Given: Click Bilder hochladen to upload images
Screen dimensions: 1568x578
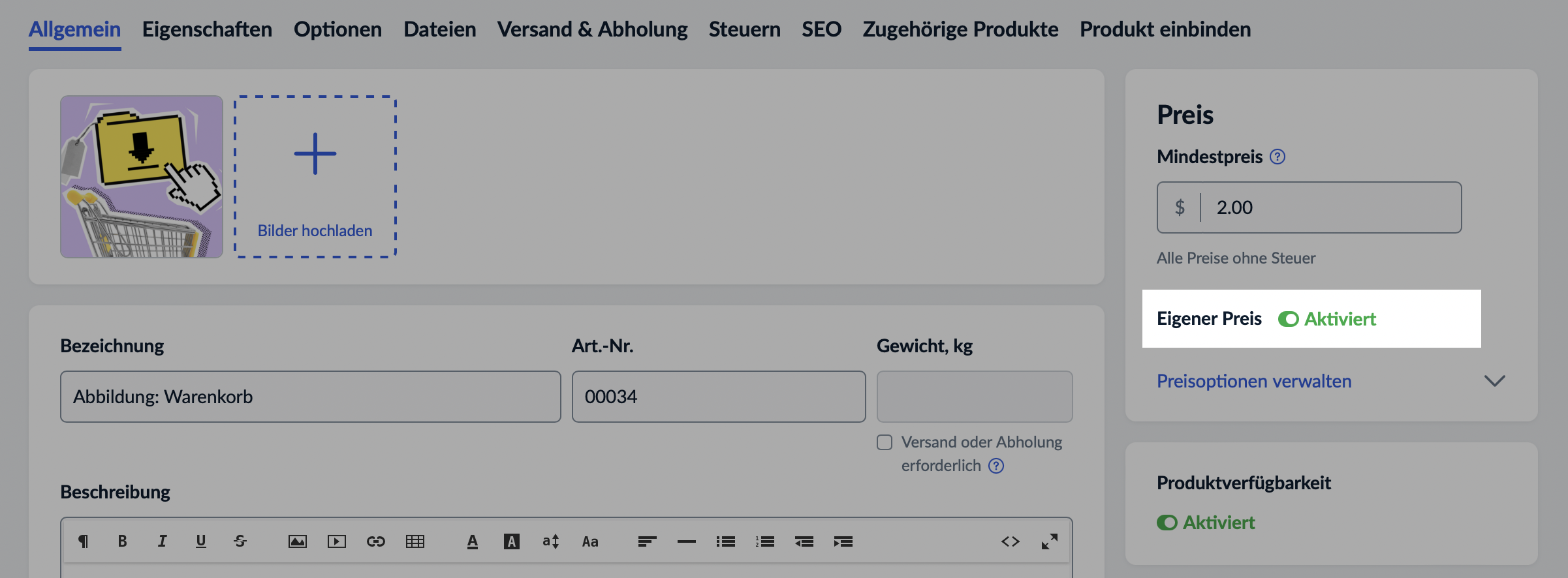Looking at the screenshot, I should [x=315, y=177].
